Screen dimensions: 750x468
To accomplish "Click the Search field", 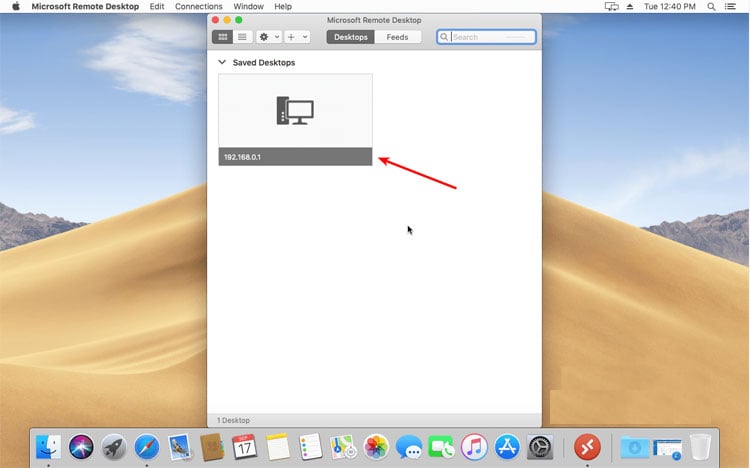I will pos(486,37).
